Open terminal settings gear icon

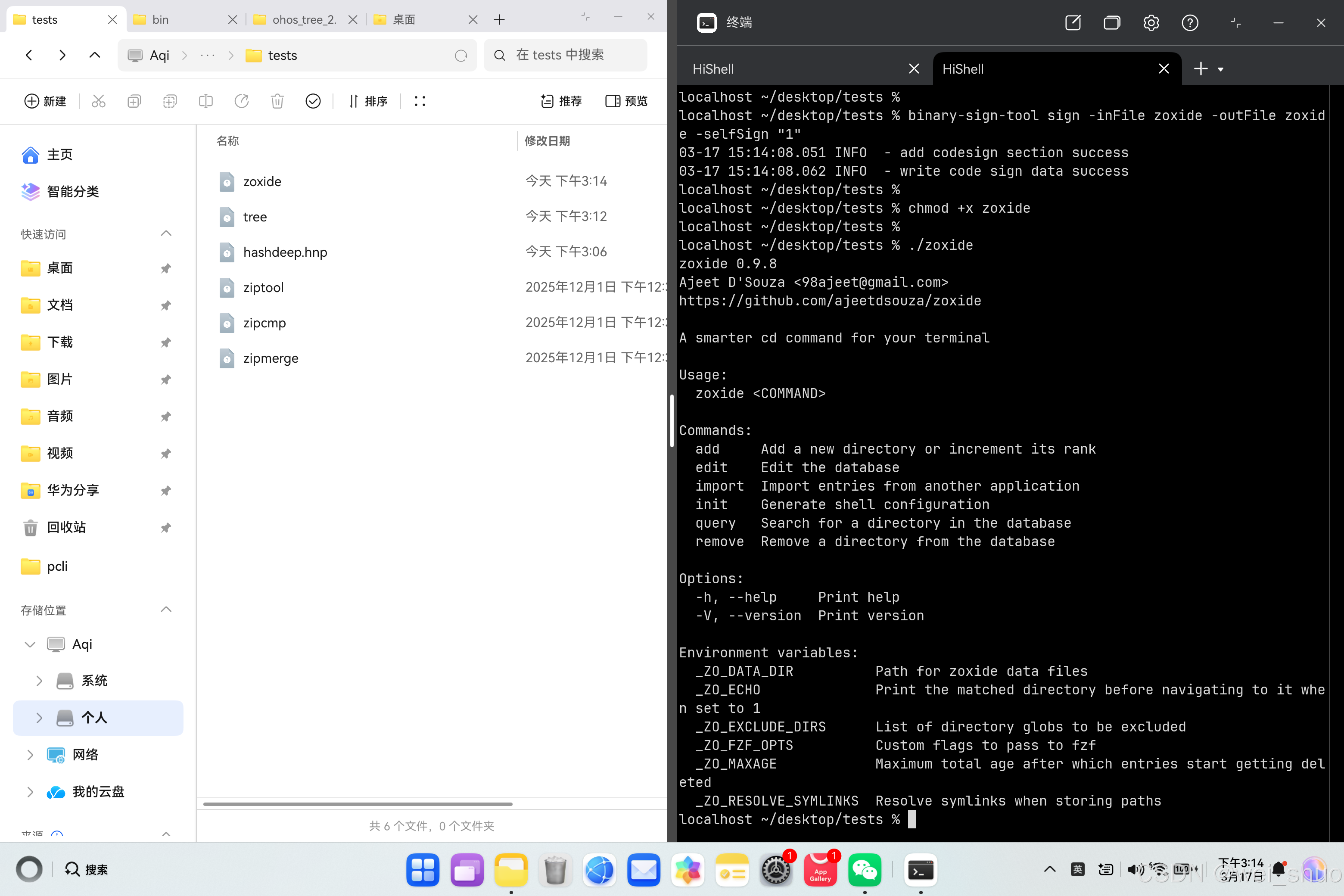tap(1151, 23)
